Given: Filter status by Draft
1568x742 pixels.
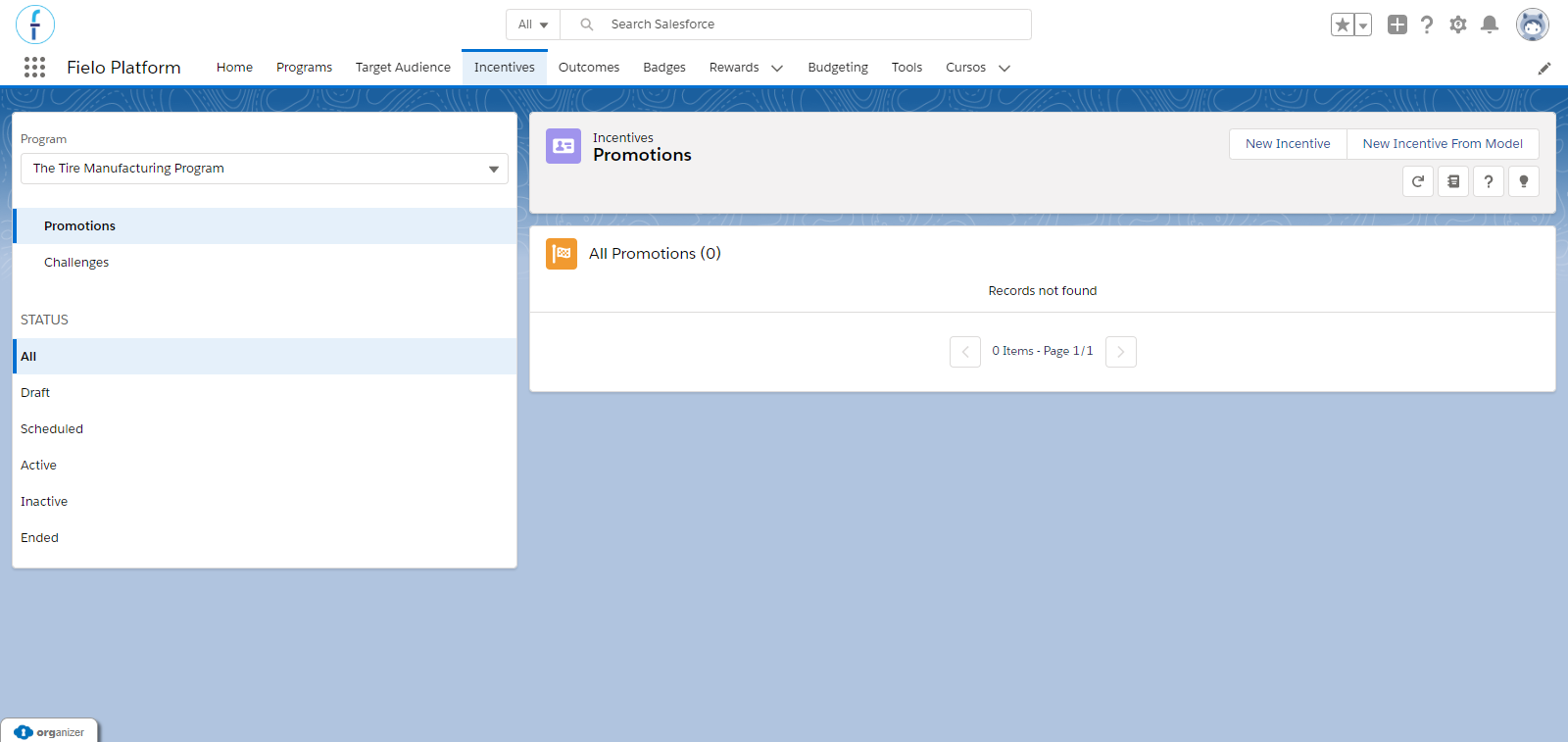Looking at the screenshot, I should [265, 393].
